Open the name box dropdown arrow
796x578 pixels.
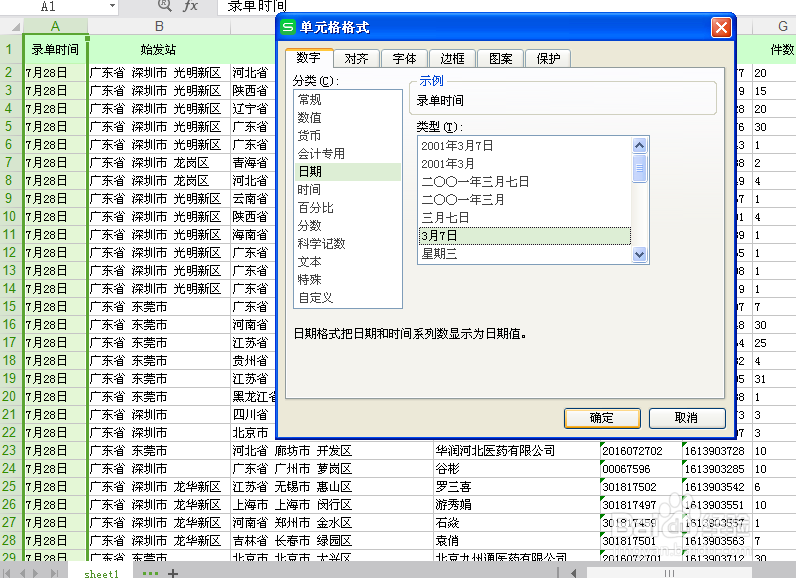coord(112,7)
